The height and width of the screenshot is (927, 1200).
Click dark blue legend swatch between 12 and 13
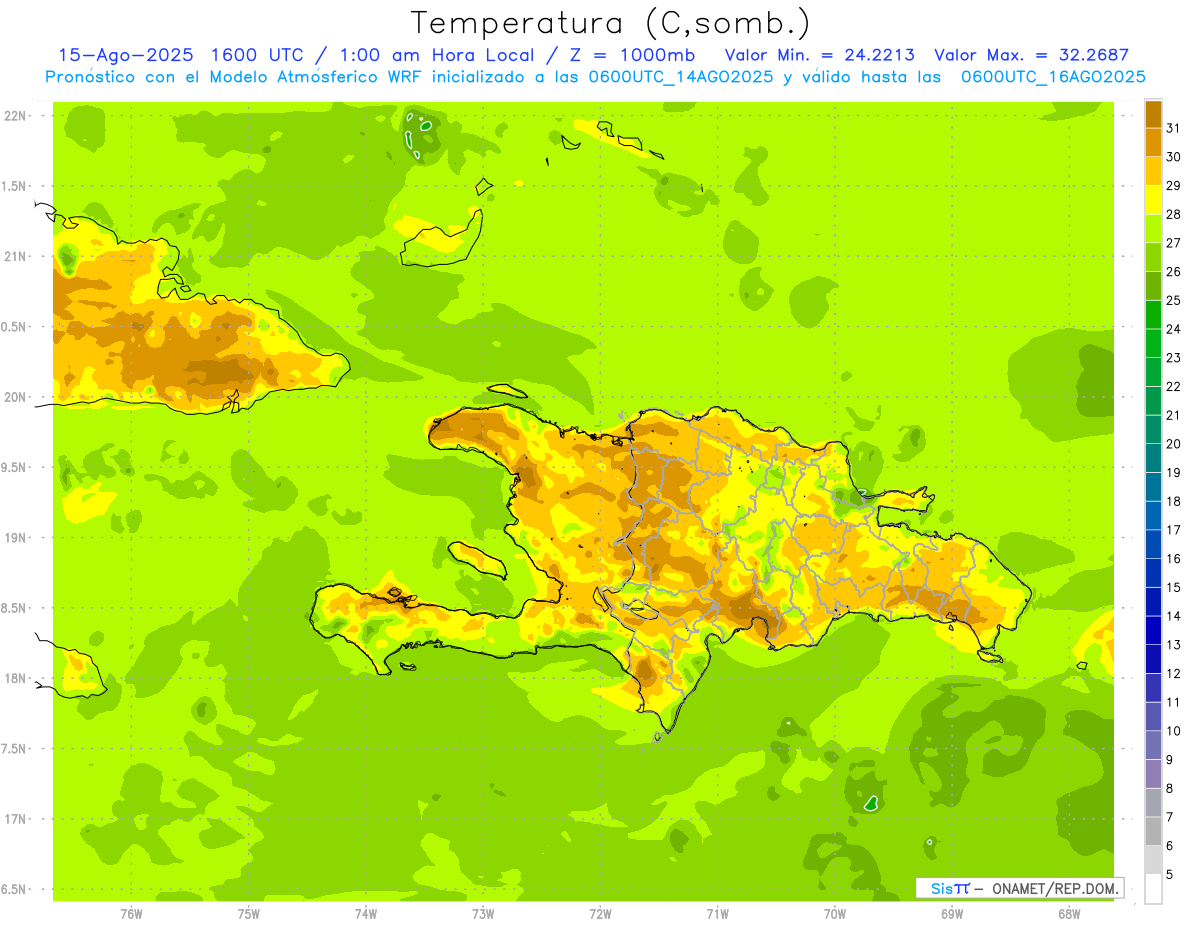click(x=1153, y=659)
